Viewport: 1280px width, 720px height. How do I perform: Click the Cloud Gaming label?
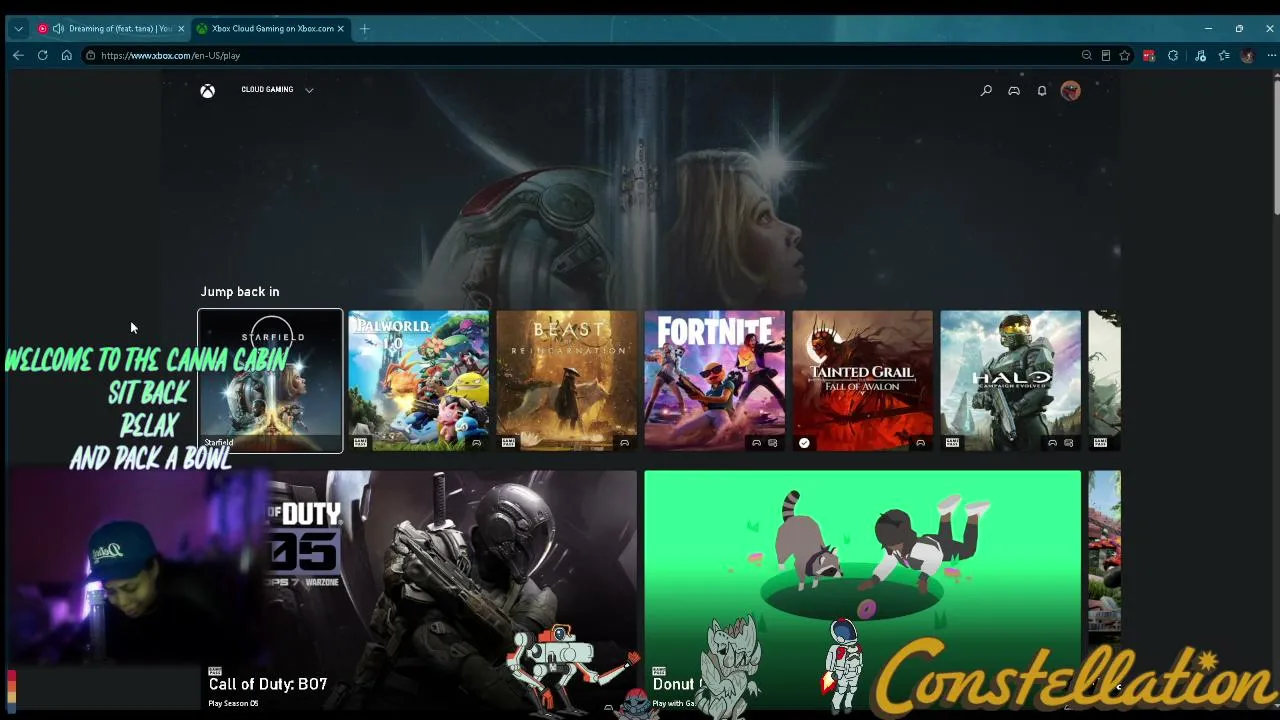coord(267,90)
